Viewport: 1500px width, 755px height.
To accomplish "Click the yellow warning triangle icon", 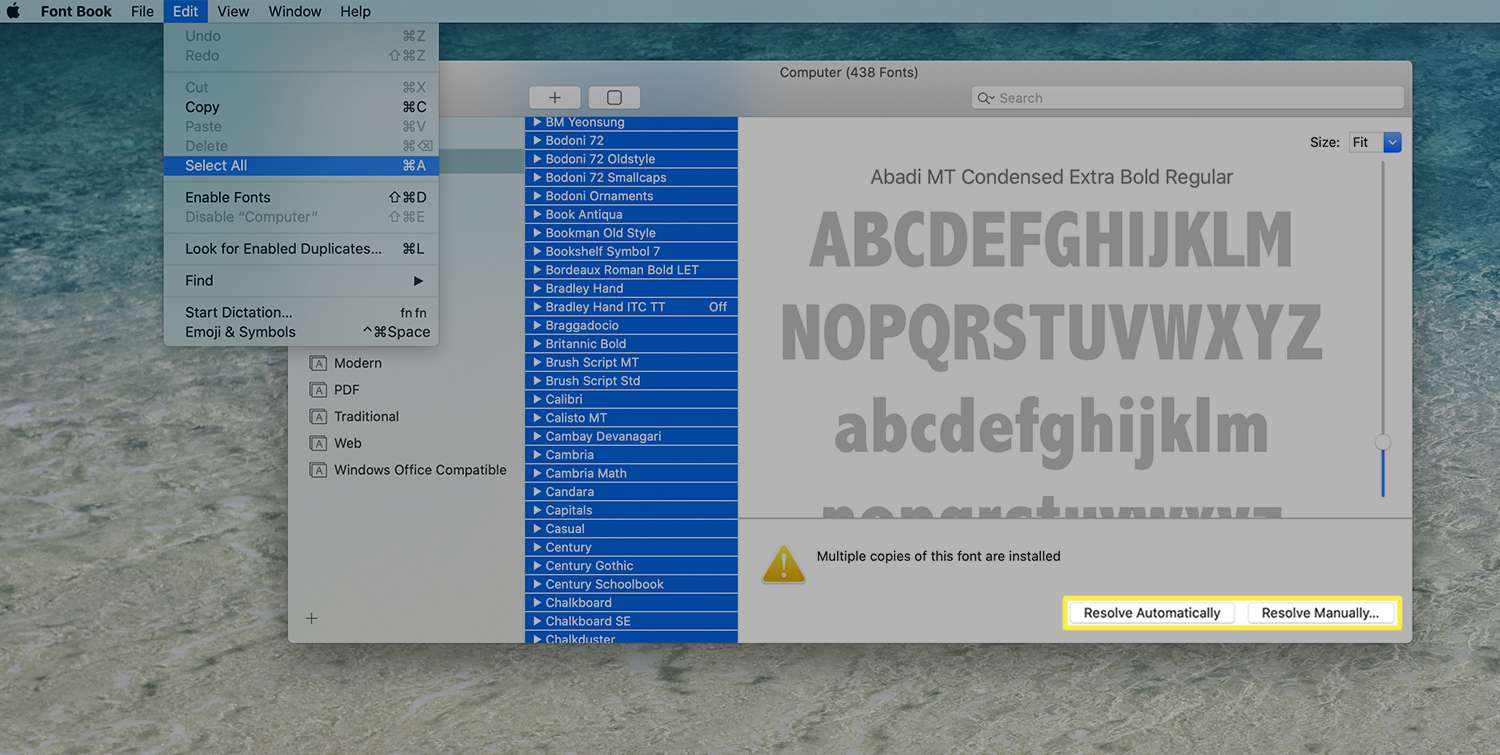I will pyautogui.click(x=784, y=565).
